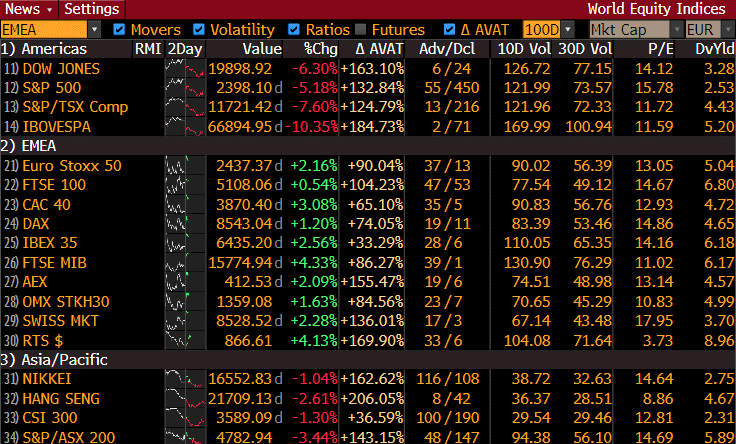Open the Settings menu
736x444 pixels.
point(92,9)
